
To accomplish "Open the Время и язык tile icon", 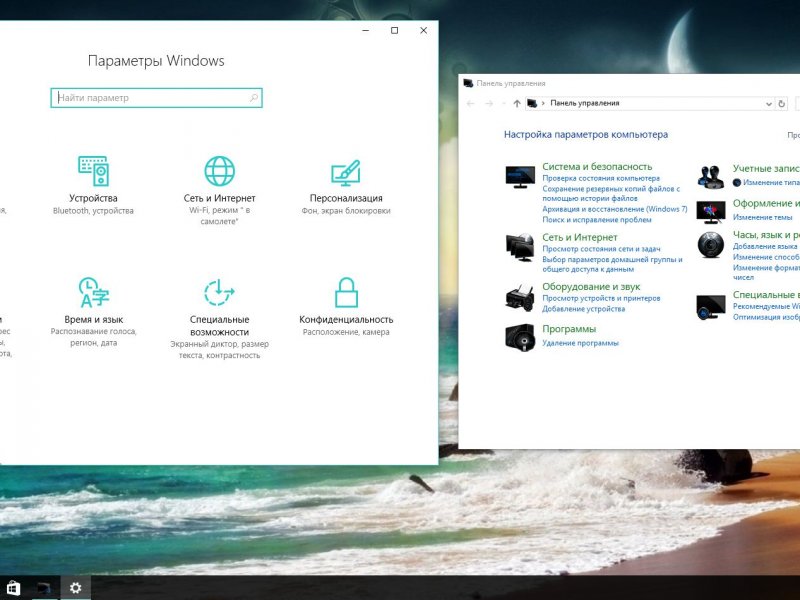I will (x=93, y=292).
